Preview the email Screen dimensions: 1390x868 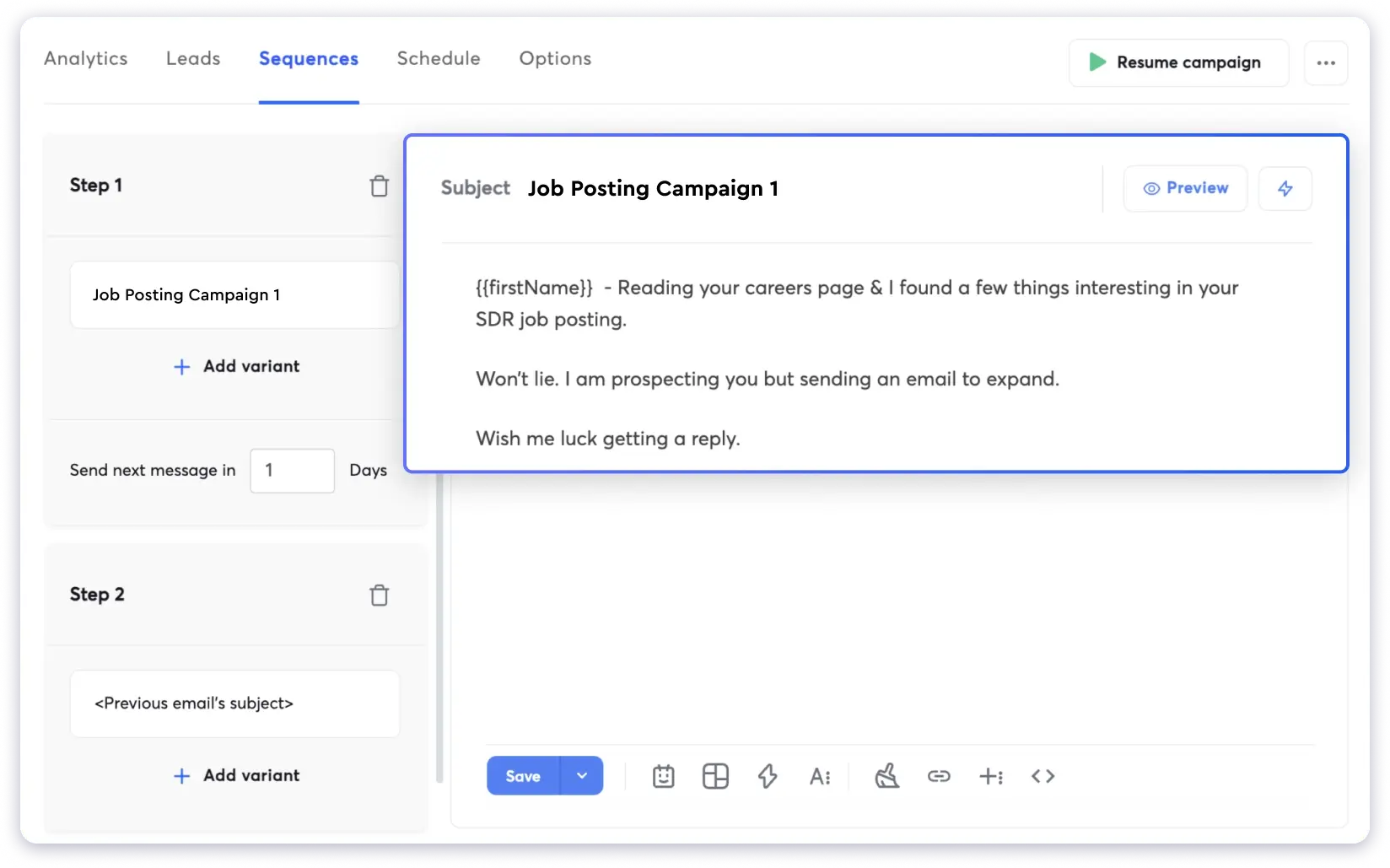pos(1184,188)
